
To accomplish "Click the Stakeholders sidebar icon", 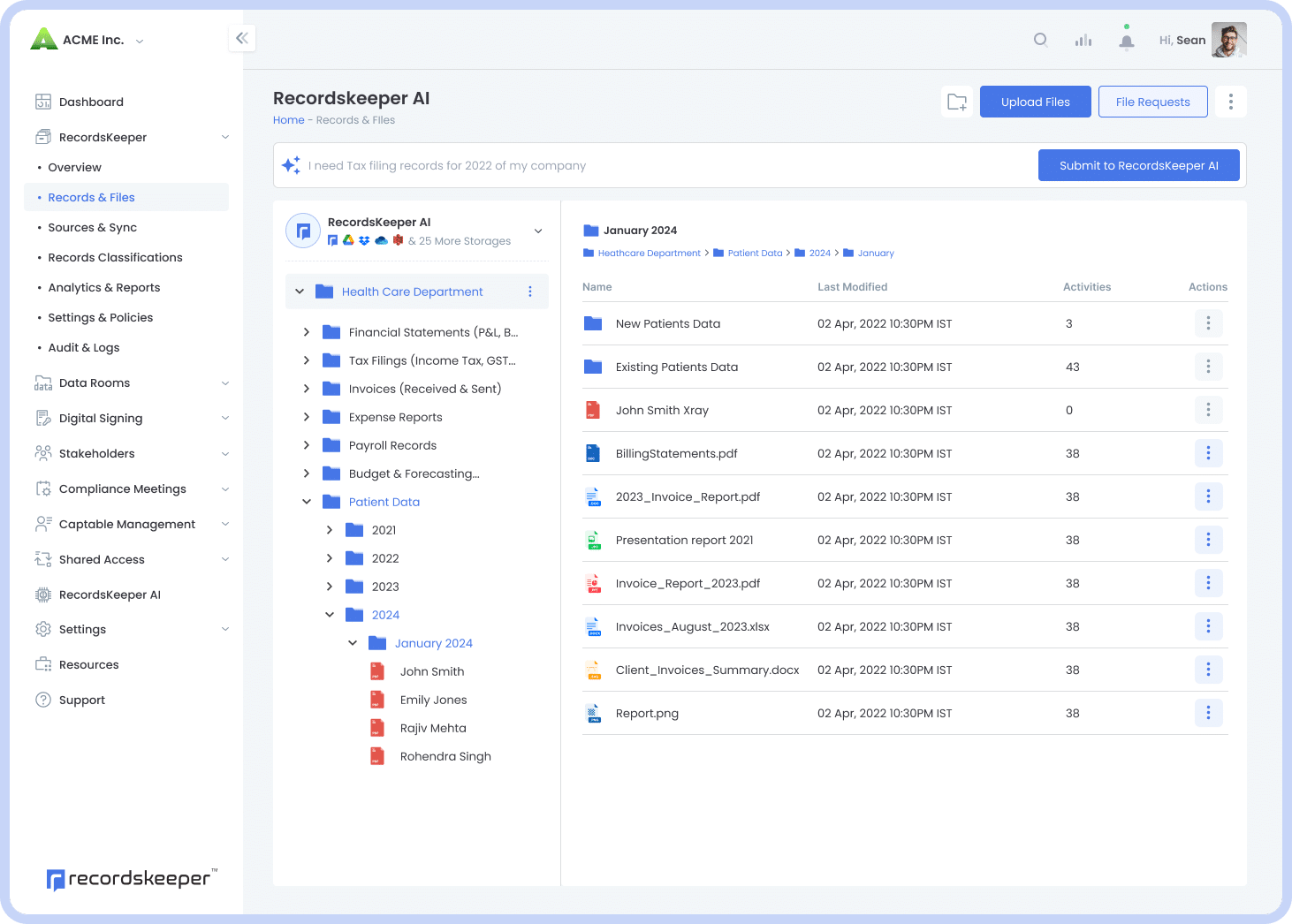I will (x=43, y=453).
